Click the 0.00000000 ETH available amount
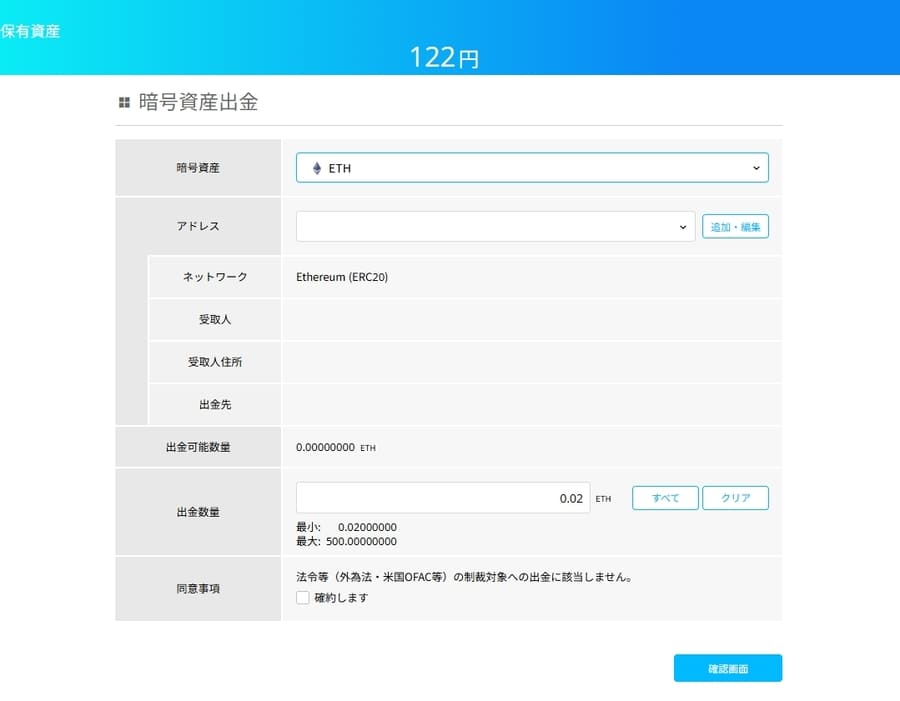Screen dimensions: 900x701 click(336, 447)
